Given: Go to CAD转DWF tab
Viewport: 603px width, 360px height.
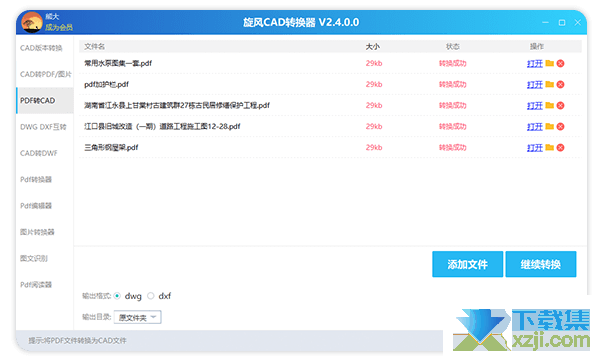Looking at the screenshot, I should [39, 153].
